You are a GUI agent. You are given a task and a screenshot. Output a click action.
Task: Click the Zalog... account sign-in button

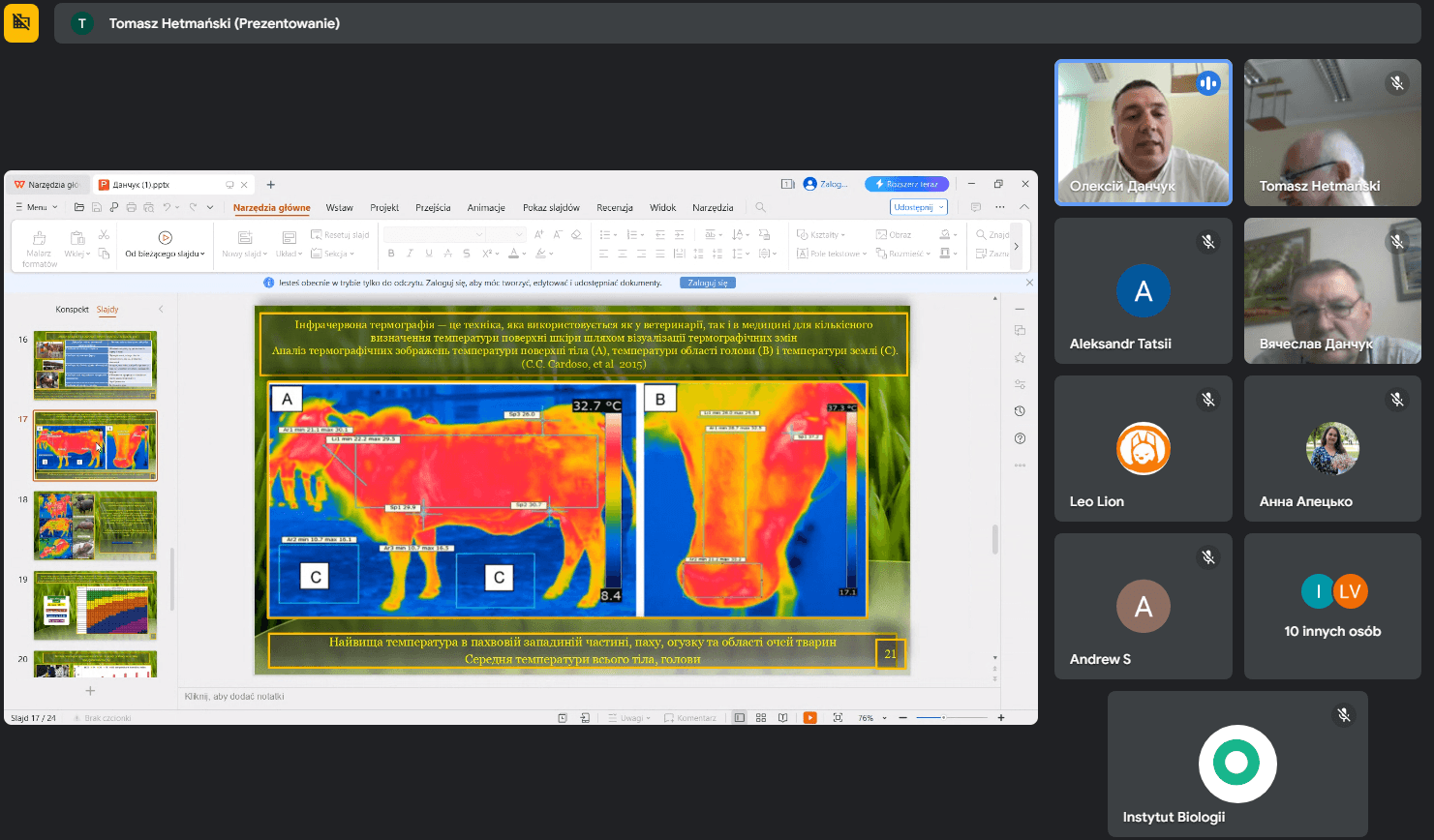[826, 184]
